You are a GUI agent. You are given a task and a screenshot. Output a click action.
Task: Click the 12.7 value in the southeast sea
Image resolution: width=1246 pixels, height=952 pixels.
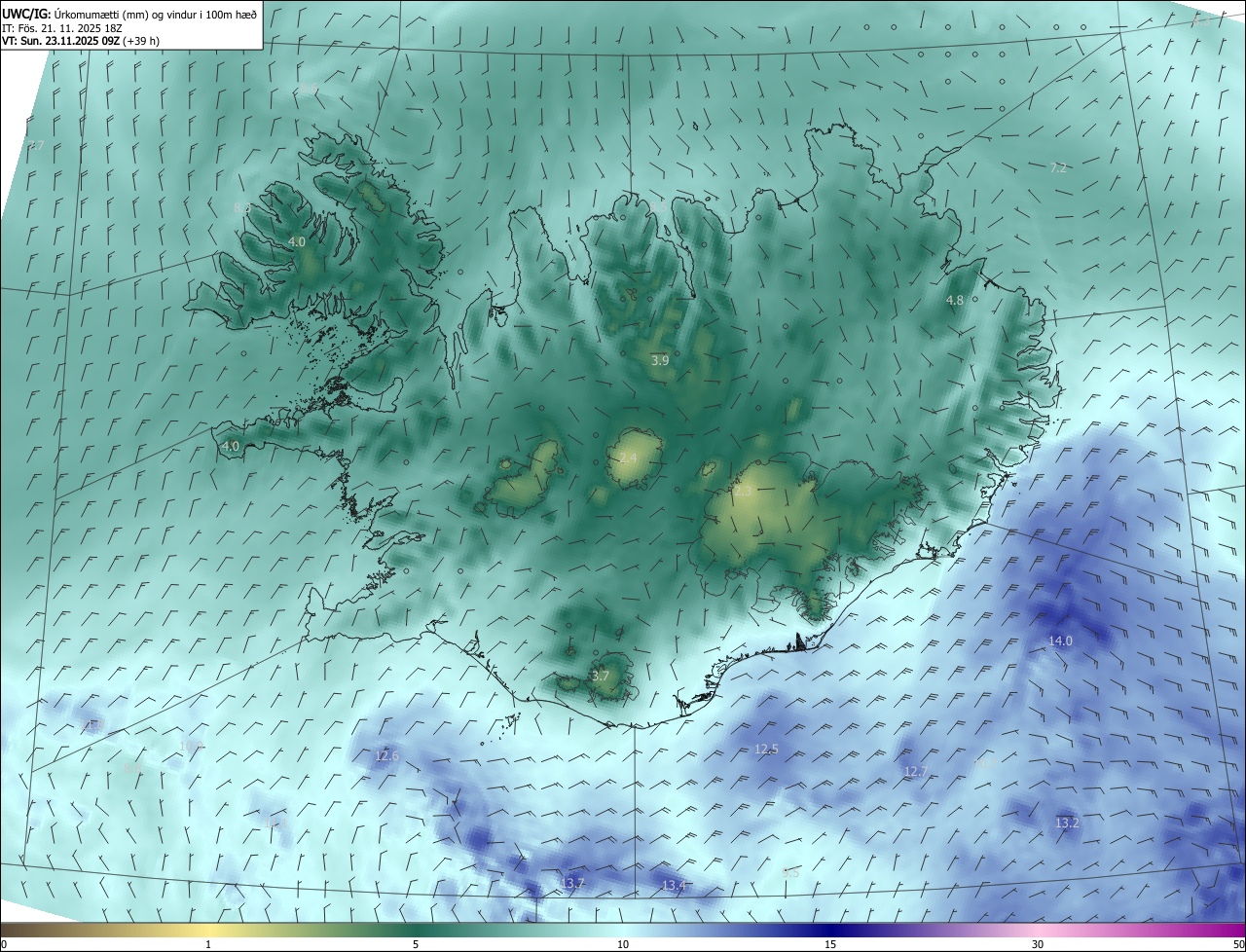(x=916, y=771)
